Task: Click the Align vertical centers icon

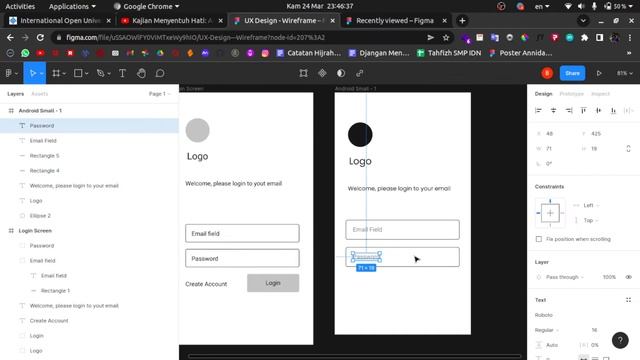Action: pos(598,111)
